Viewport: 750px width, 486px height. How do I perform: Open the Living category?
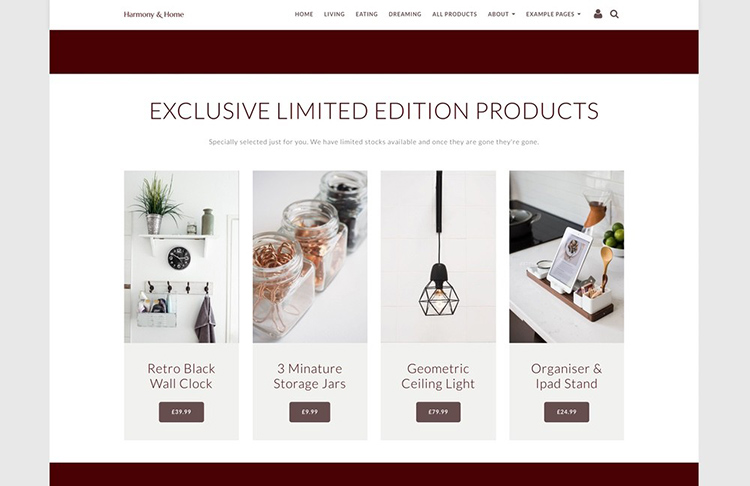(334, 14)
